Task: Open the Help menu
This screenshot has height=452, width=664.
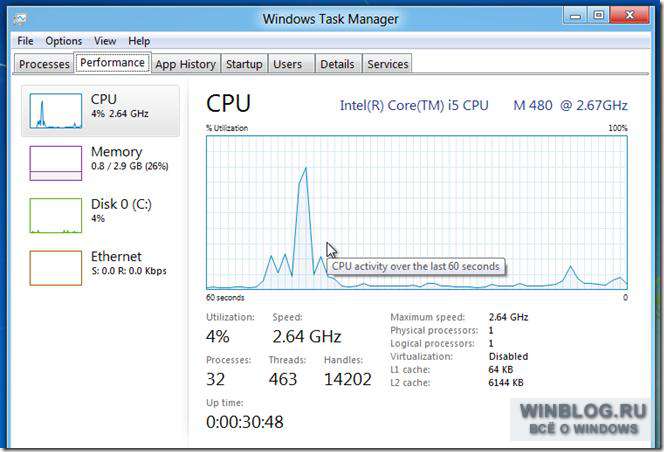Action: (x=139, y=41)
